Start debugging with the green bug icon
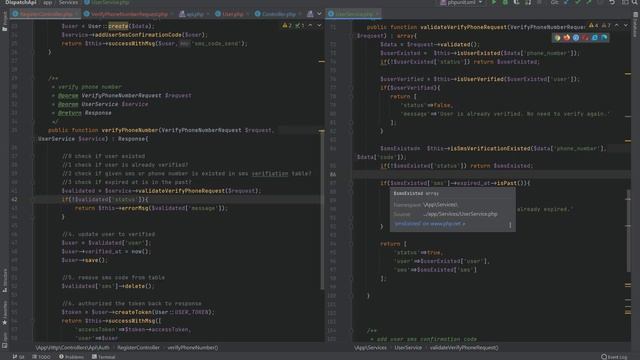Viewport: 640px width, 360px height. (x=505, y=2)
